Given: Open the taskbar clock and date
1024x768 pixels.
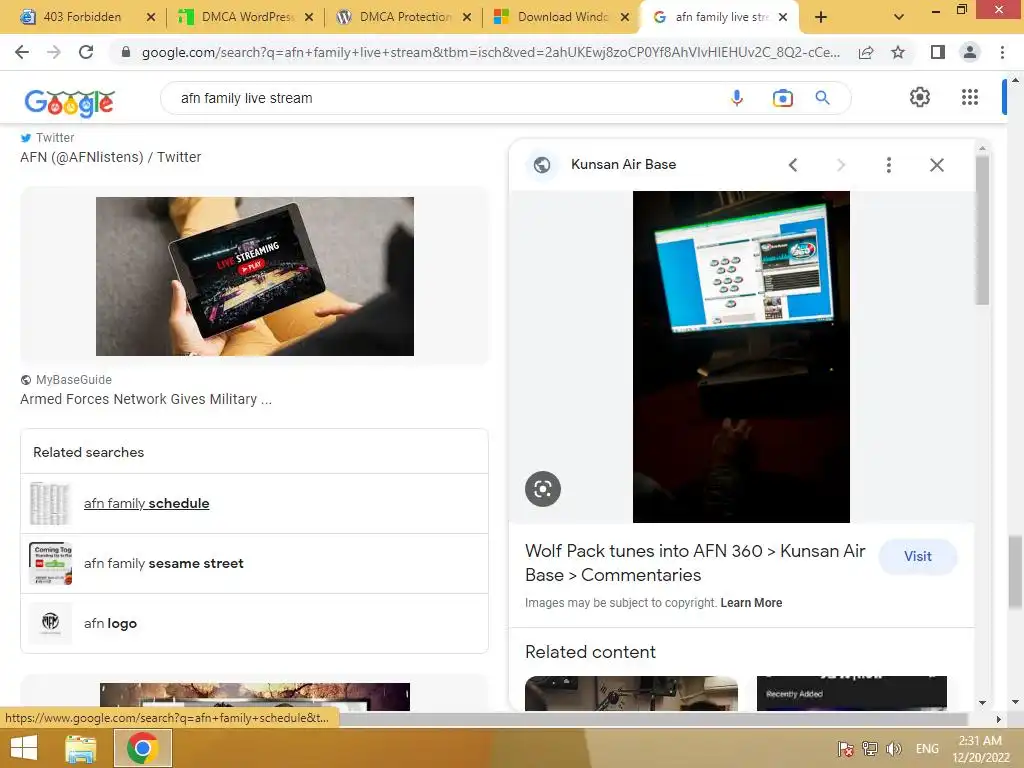Looking at the screenshot, I should tap(980, 749).
